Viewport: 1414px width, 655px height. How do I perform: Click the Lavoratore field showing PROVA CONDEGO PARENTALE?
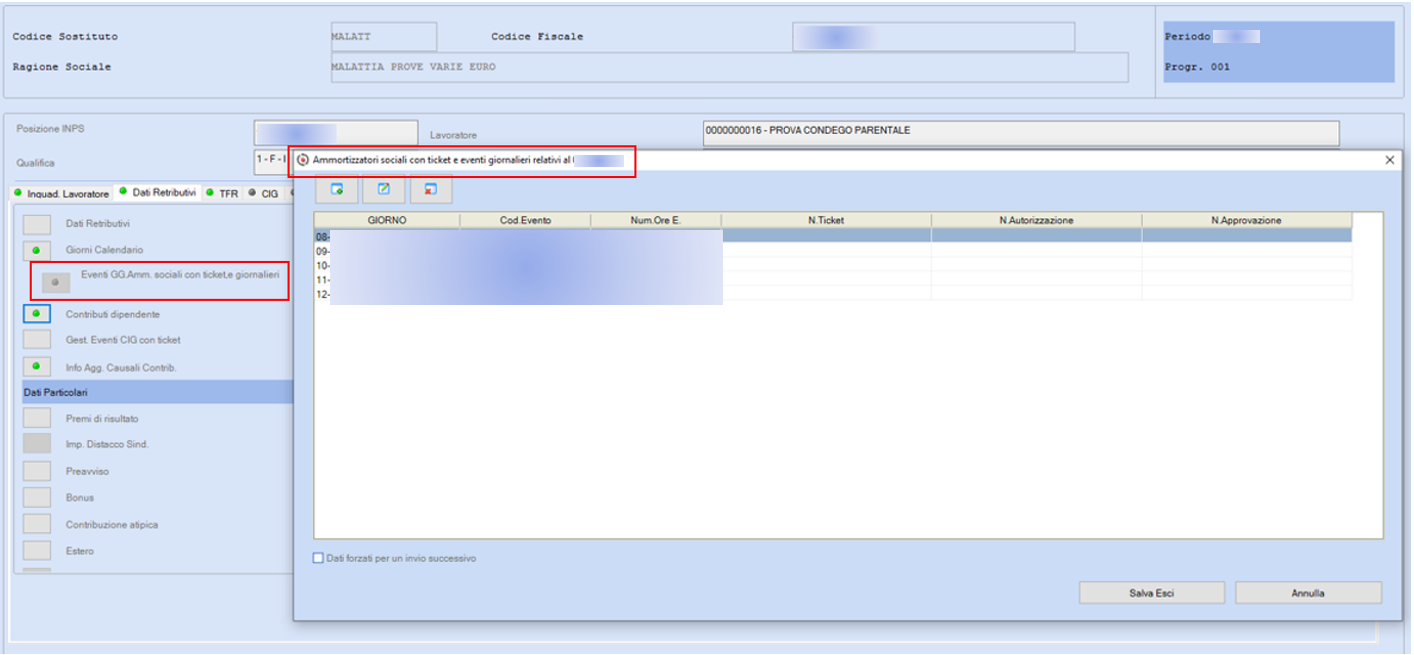click(x=1020, y=131)
